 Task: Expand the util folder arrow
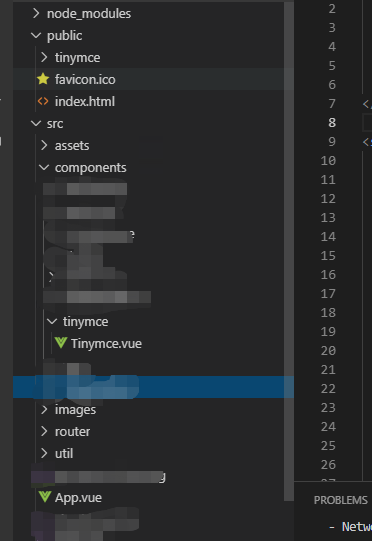pyautogui.click(x=44, y=453)
